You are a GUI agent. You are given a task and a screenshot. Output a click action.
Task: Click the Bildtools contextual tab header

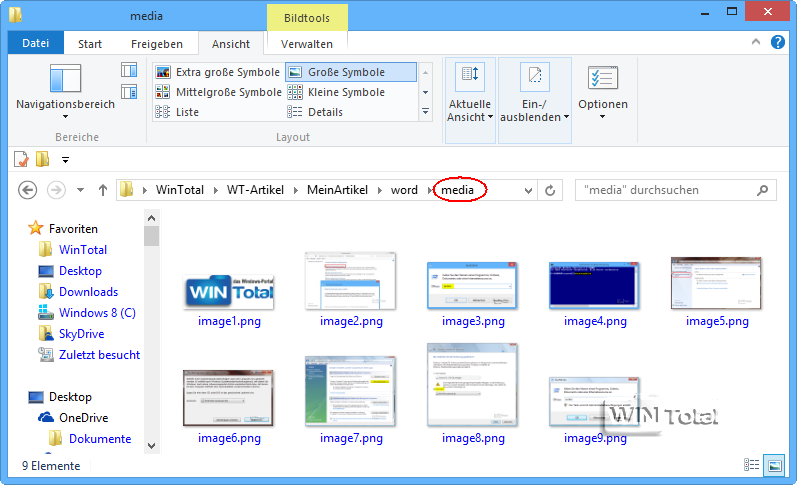(307, 18)
